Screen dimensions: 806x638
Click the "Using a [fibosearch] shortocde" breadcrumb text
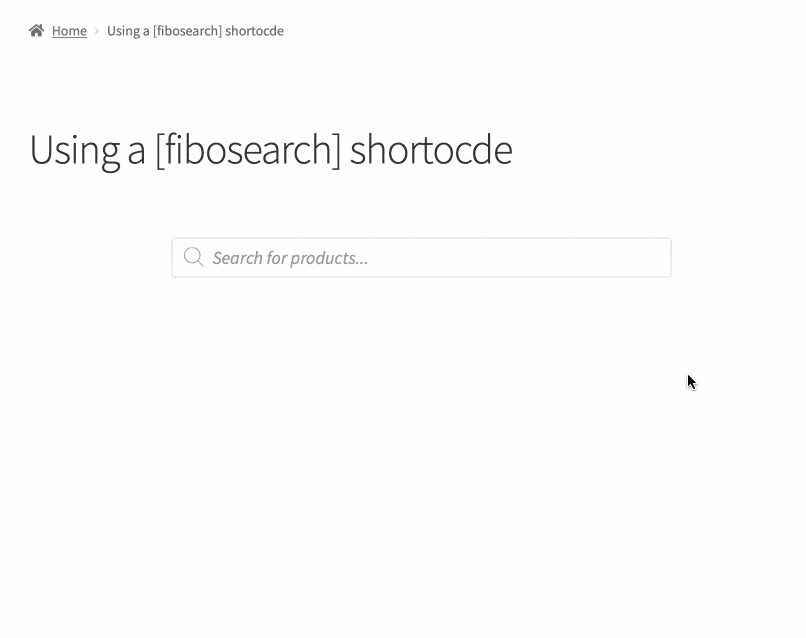click(195, 31)
